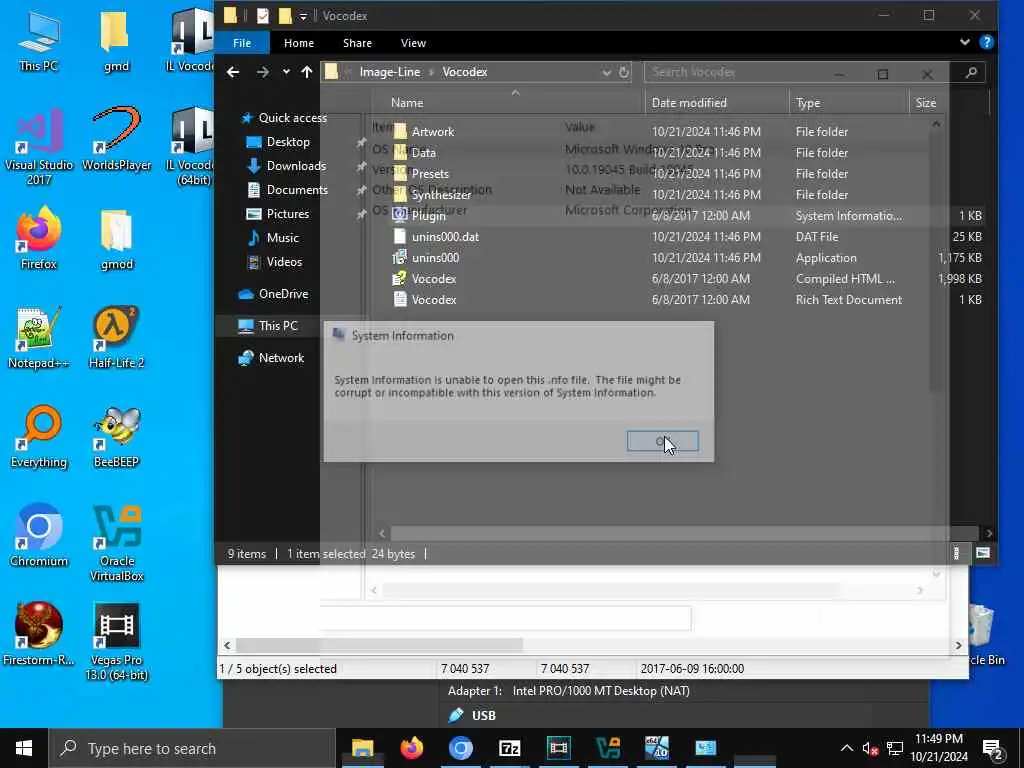
Task: Switch to details view layout icon
Action: pyautogui.click(x=956, y=554)
